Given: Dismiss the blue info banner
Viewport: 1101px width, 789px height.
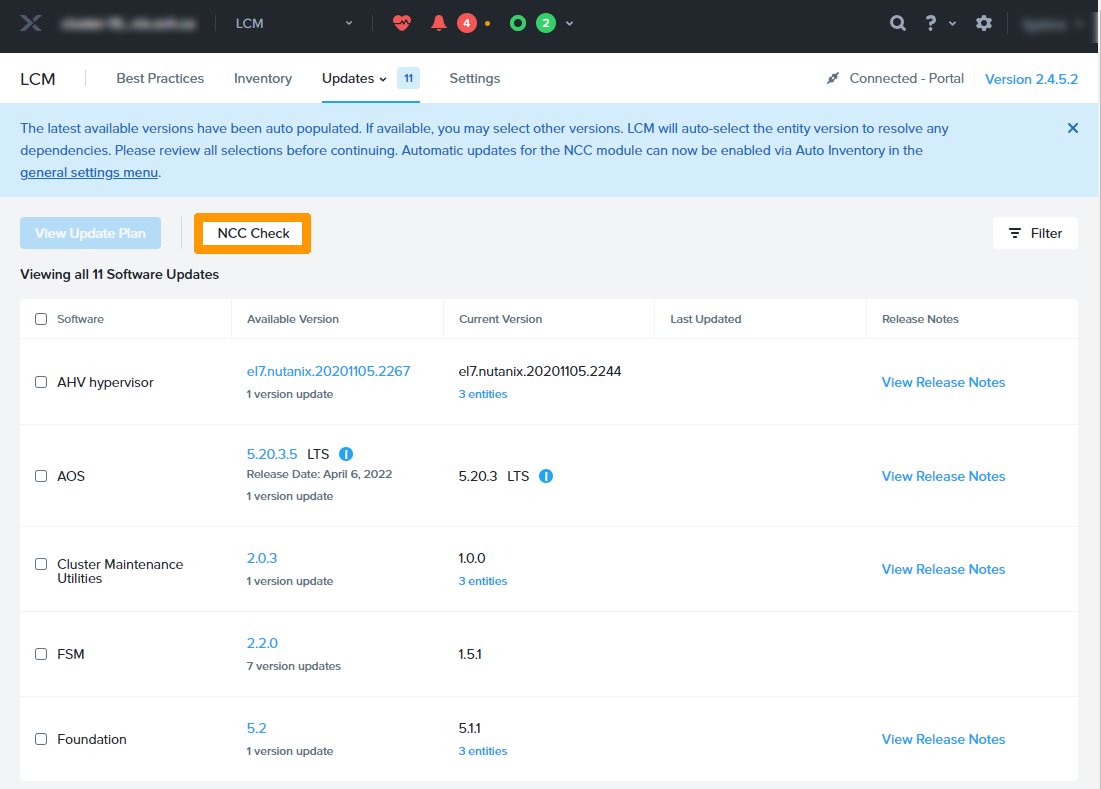Looking at the screenshot, I should [x=1073, y=128].
